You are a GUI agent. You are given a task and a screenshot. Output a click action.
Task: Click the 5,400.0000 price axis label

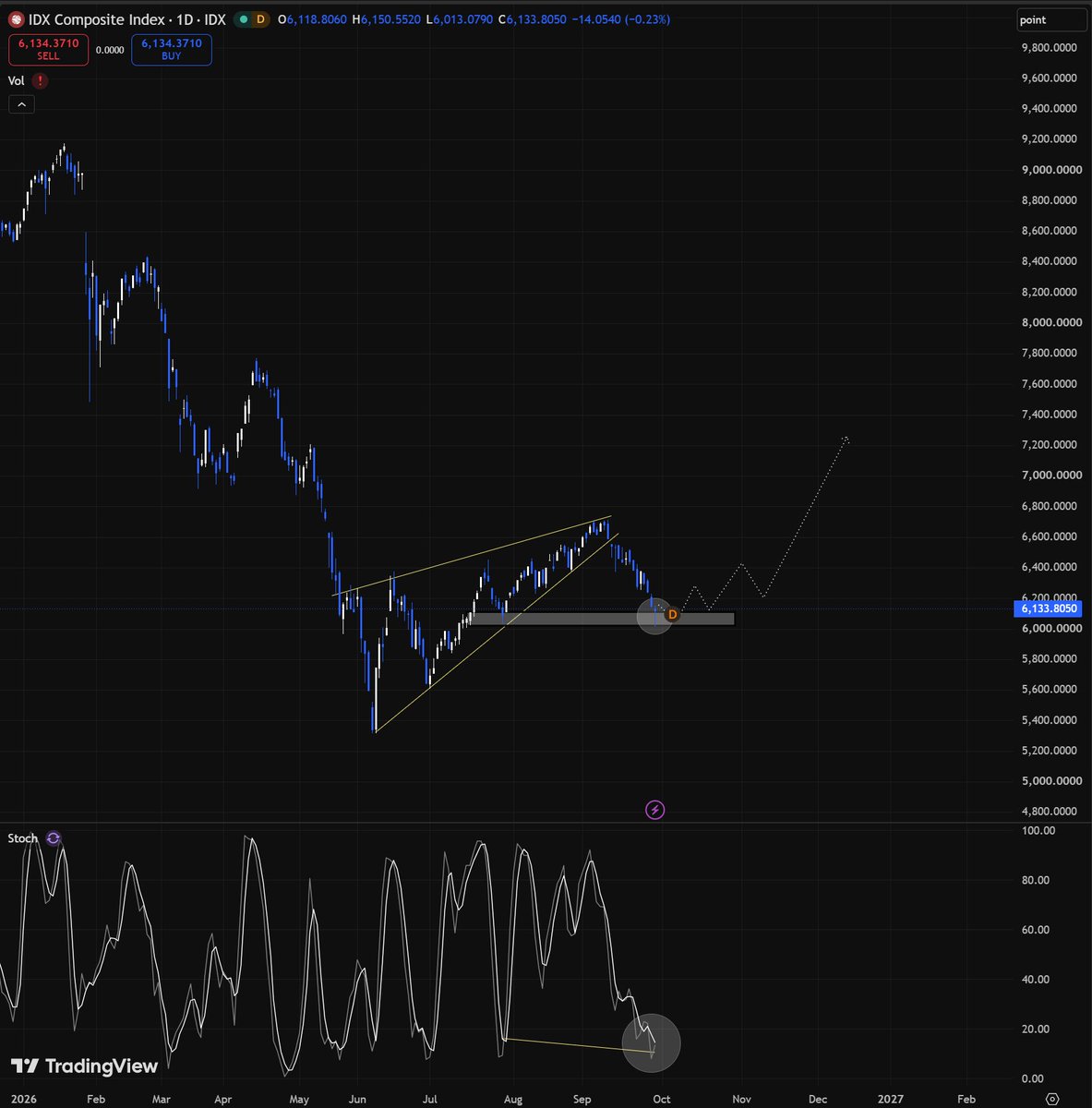[x=1049, y=720]
